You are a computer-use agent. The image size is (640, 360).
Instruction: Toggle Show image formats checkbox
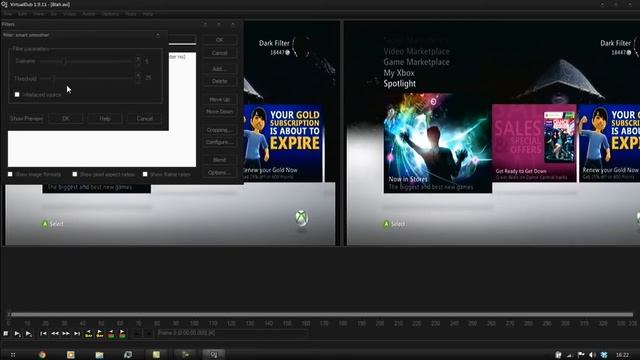[x=10, y=174]
